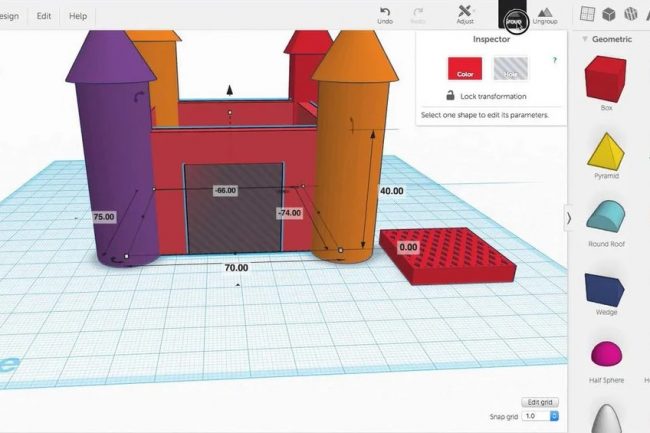
Task: Click the Edit grid button
Action: (x=541, y=402)
